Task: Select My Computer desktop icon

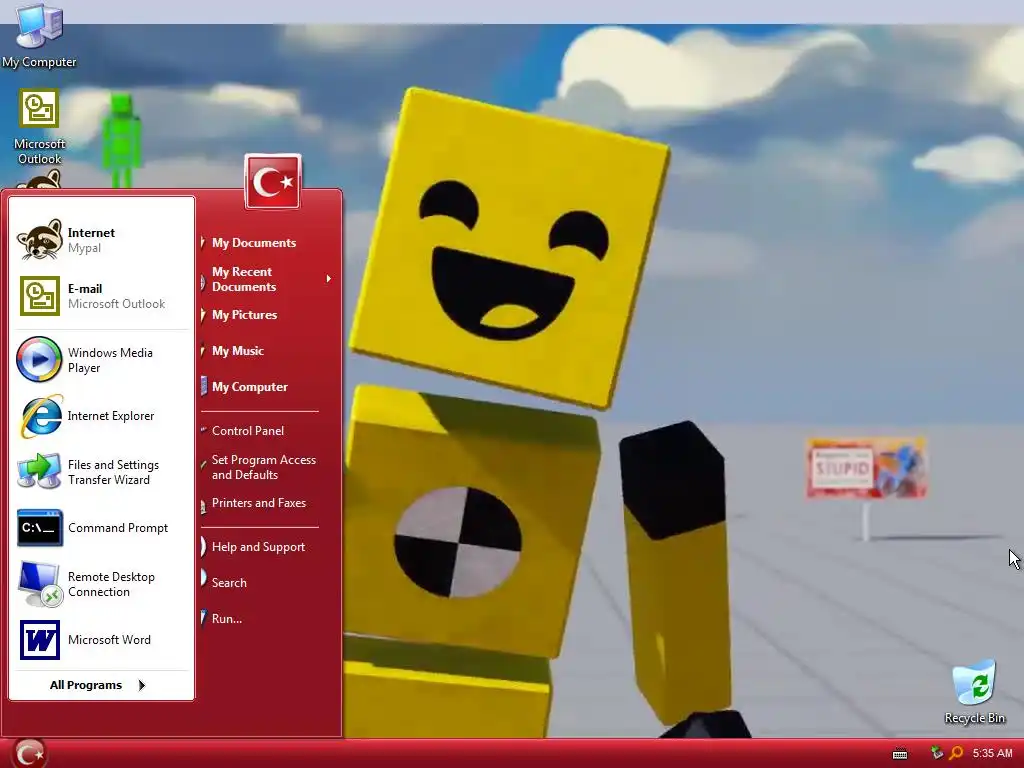Action: (x=39, y=36)
